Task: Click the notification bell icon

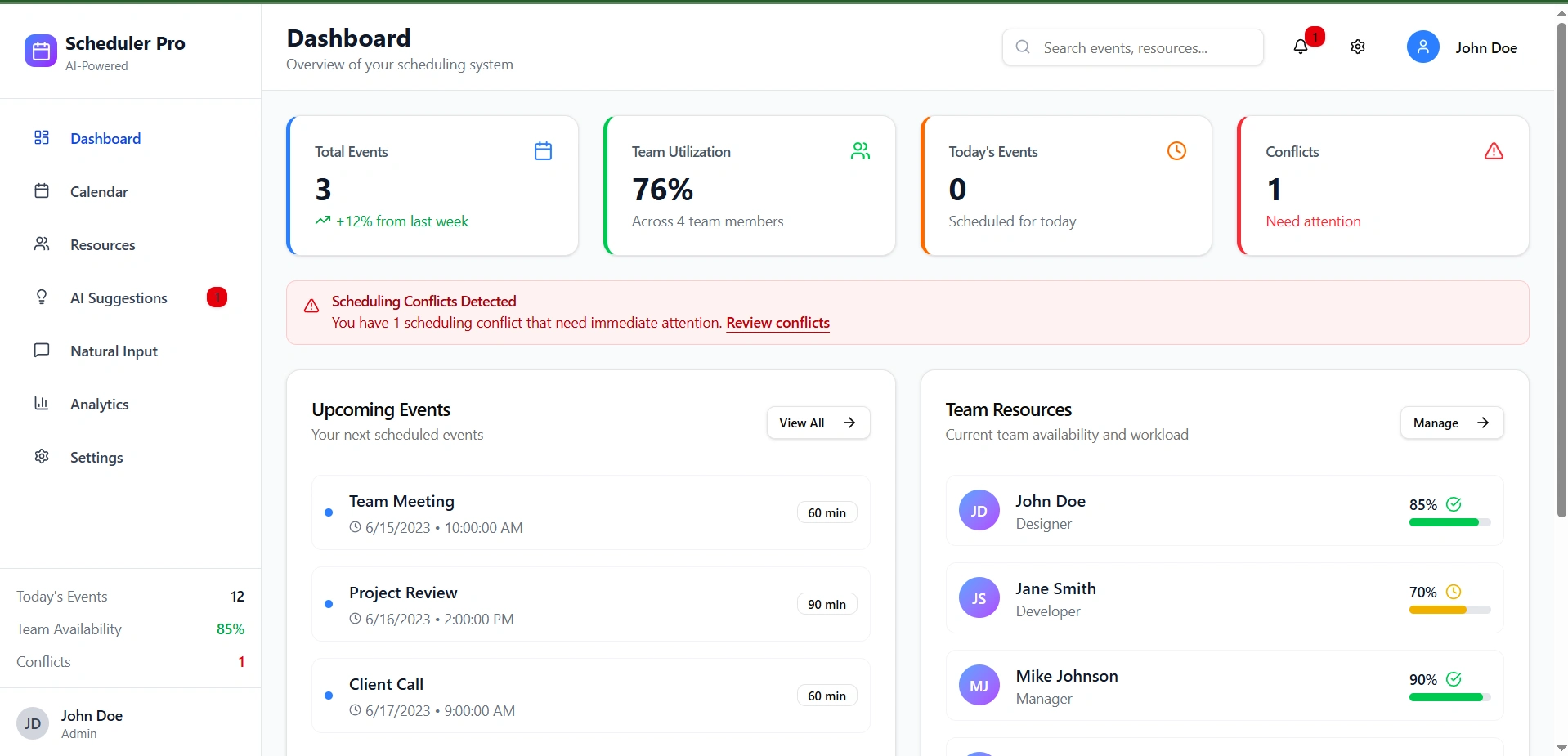Action: click(x=1301, y=47)
